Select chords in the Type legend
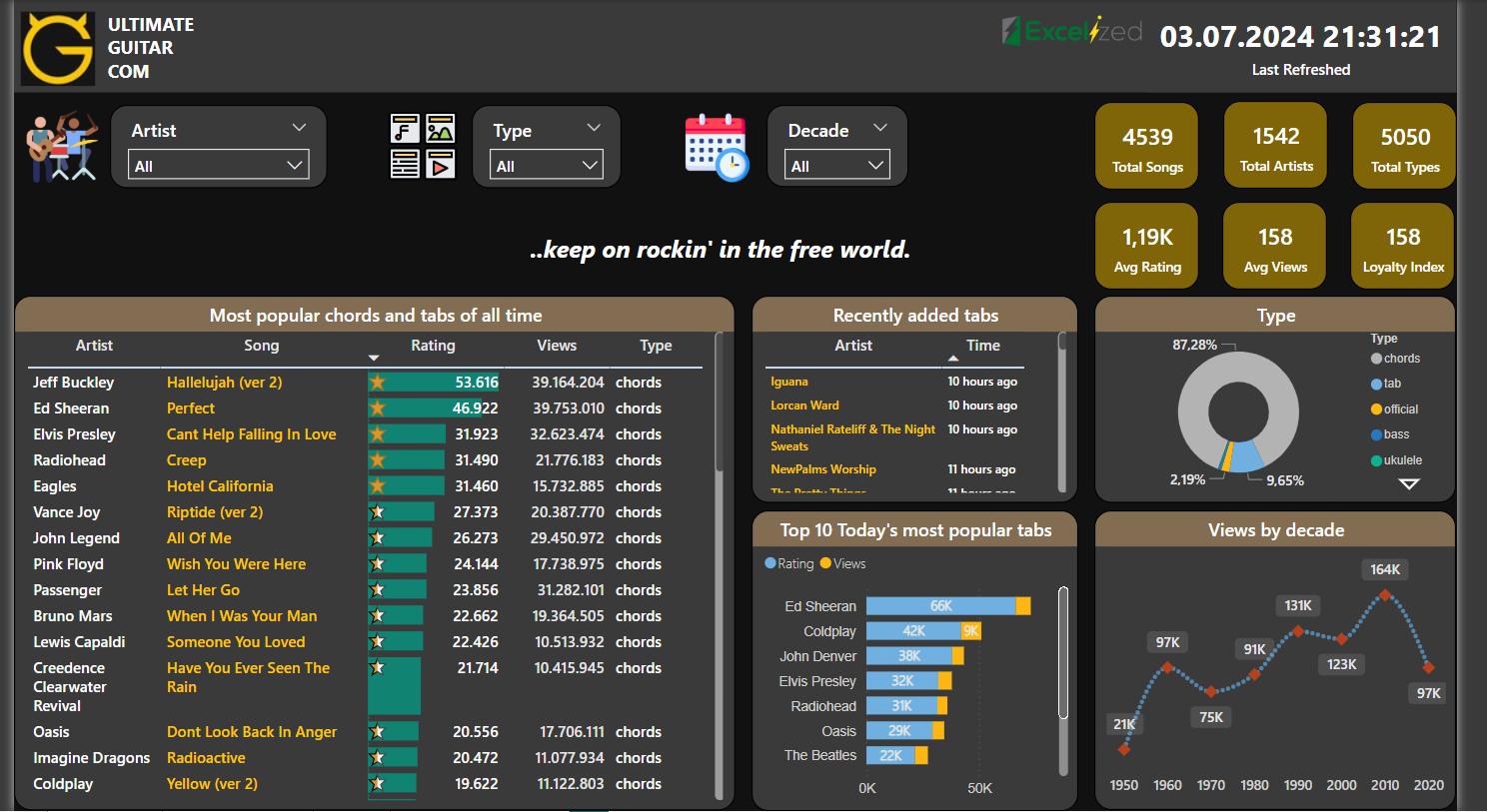 point(1396,359)
